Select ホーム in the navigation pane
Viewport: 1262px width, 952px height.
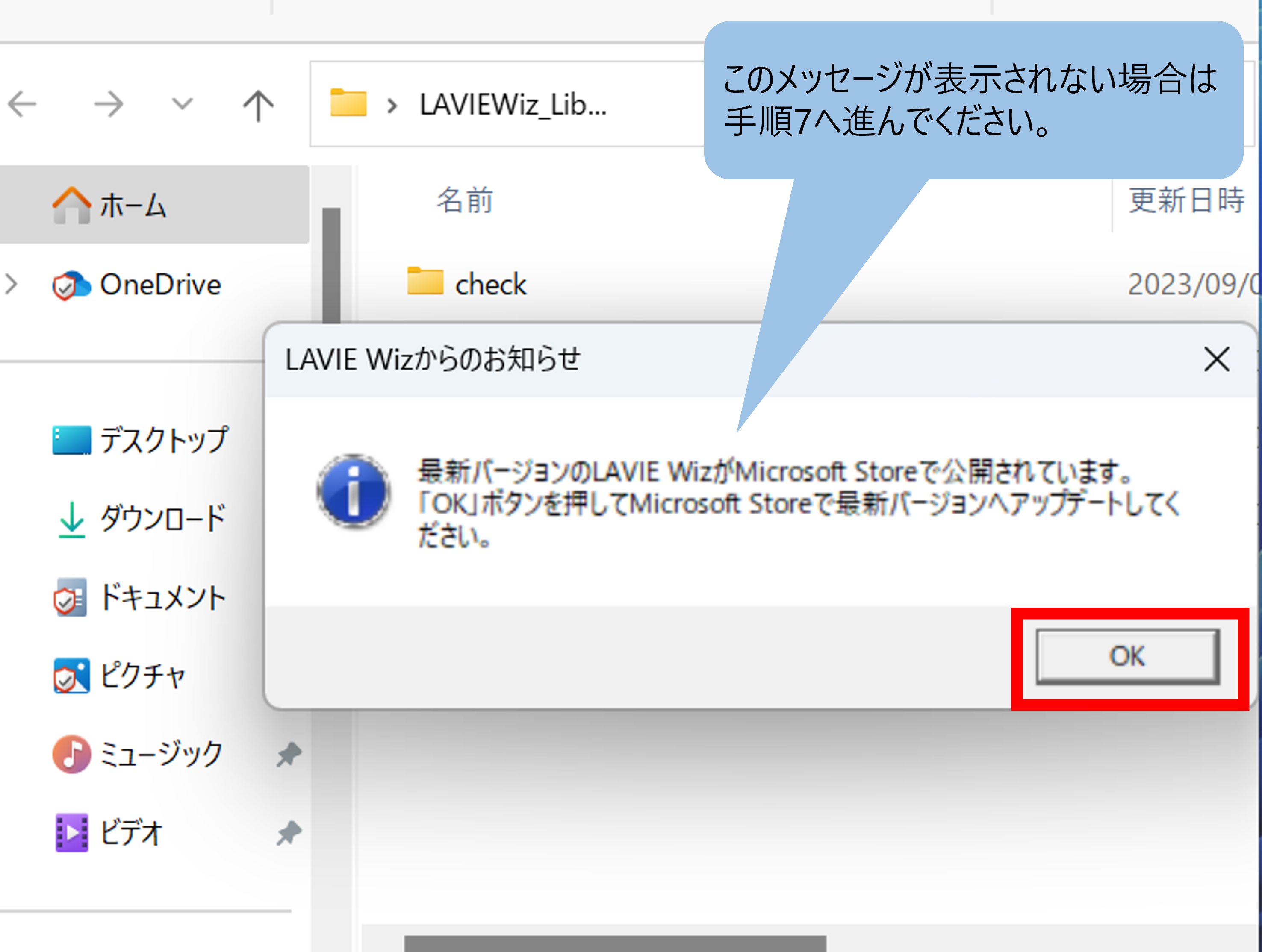pyautogui.click(x=154, y=204)
